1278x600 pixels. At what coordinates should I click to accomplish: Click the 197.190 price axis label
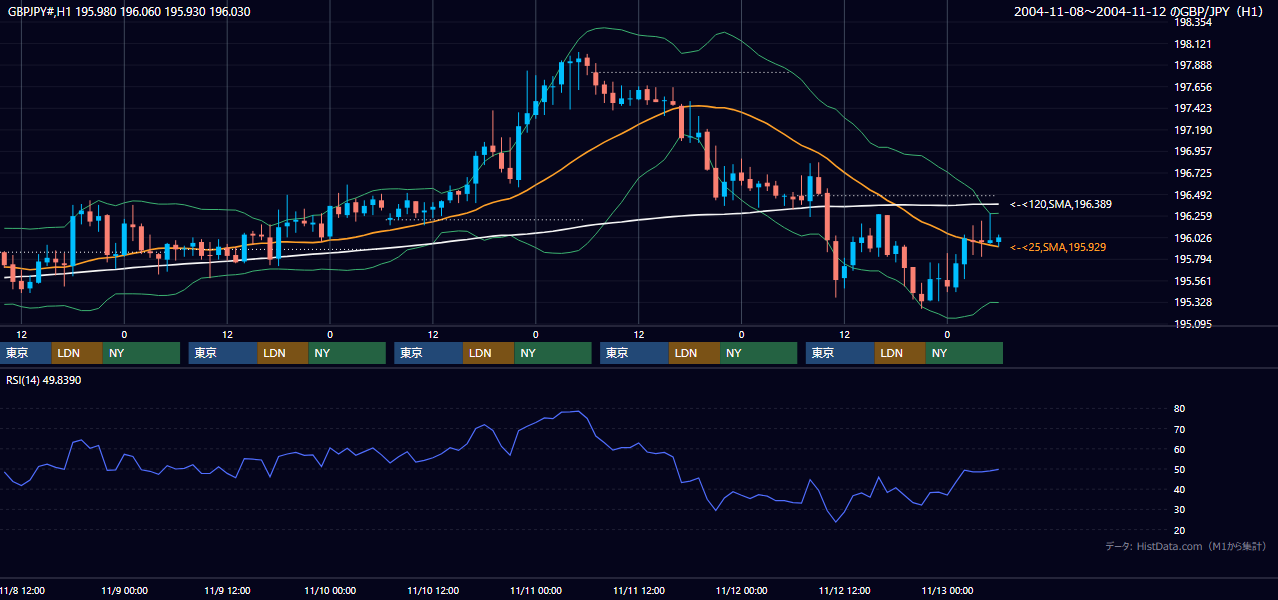click(1192, 130)
